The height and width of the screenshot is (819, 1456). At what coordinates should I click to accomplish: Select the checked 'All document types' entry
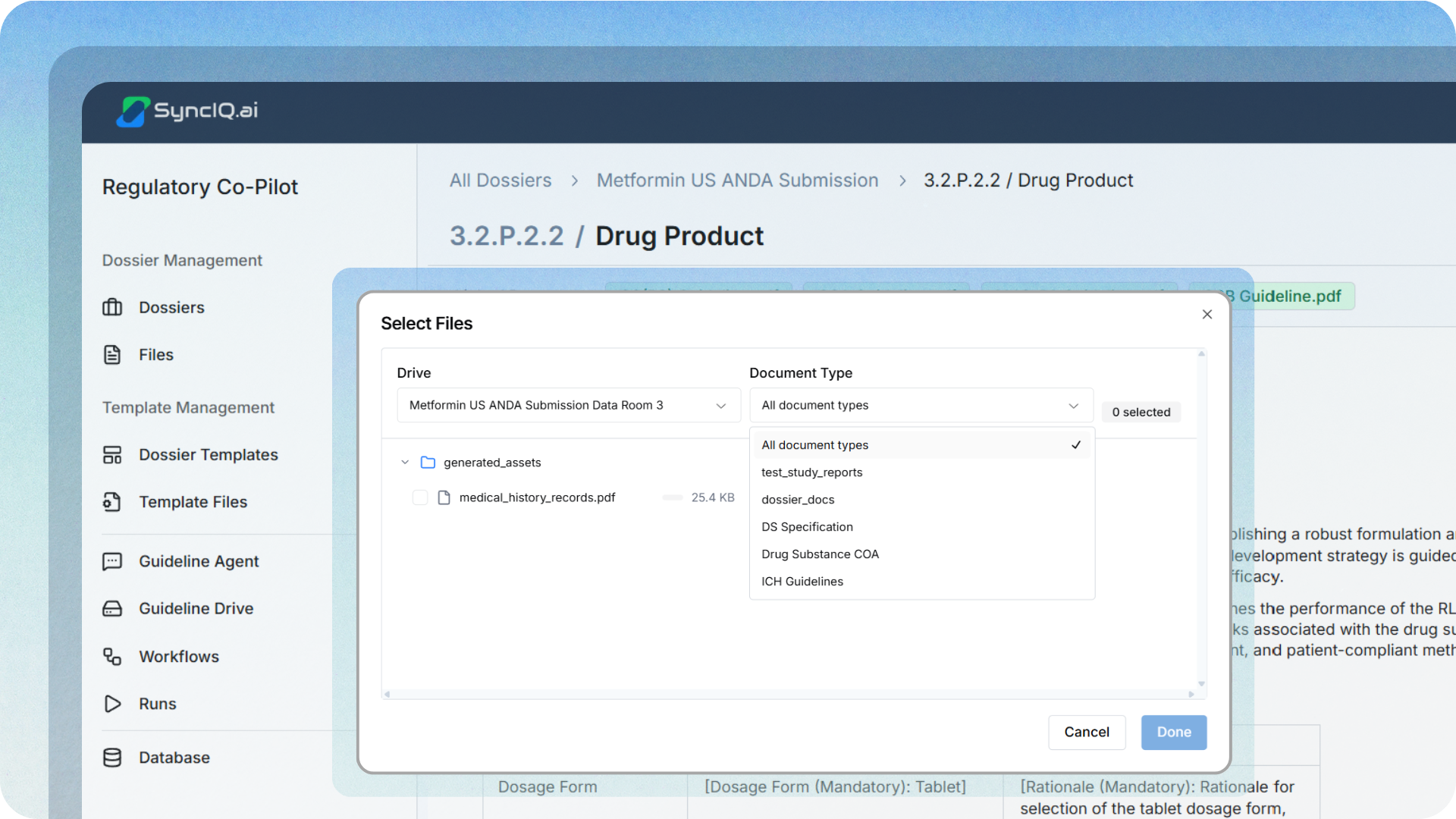click(x=815, y=445)
